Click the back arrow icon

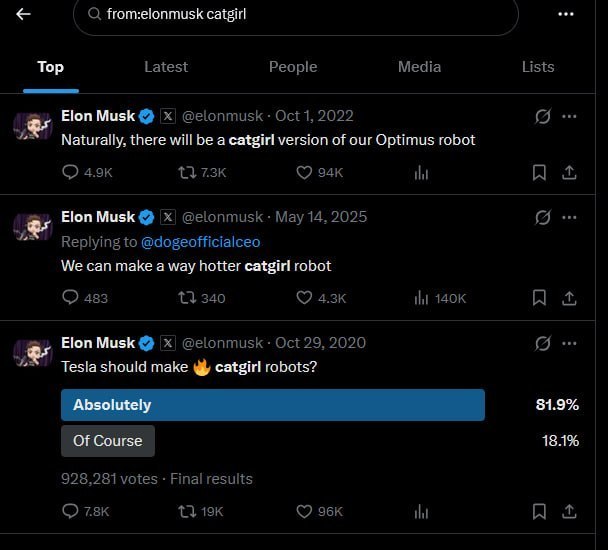tap(23, 14)
